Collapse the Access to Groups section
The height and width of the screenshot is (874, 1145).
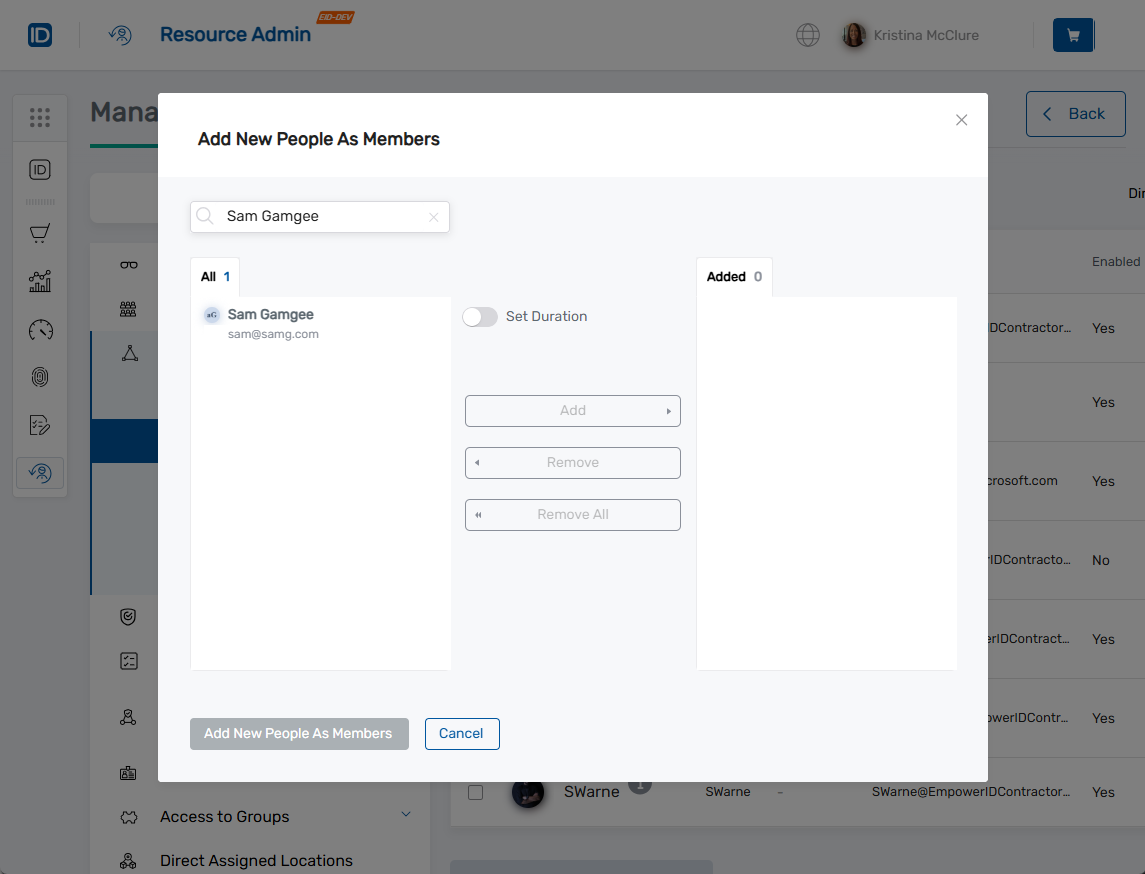[x=406, y=815]
